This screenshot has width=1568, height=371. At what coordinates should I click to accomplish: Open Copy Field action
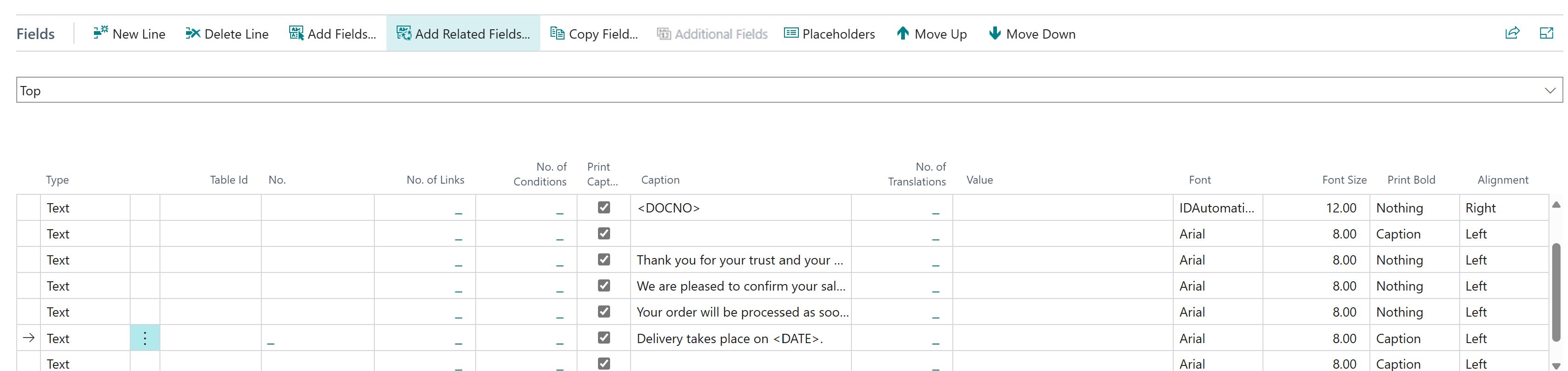[x=594, y=33]
